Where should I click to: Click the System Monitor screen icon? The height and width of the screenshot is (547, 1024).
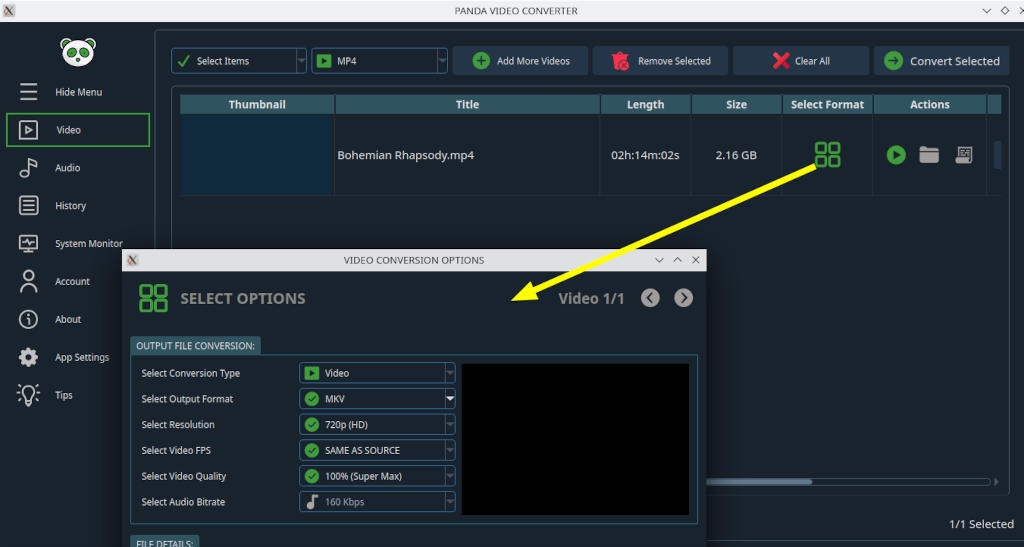point(28,243)
